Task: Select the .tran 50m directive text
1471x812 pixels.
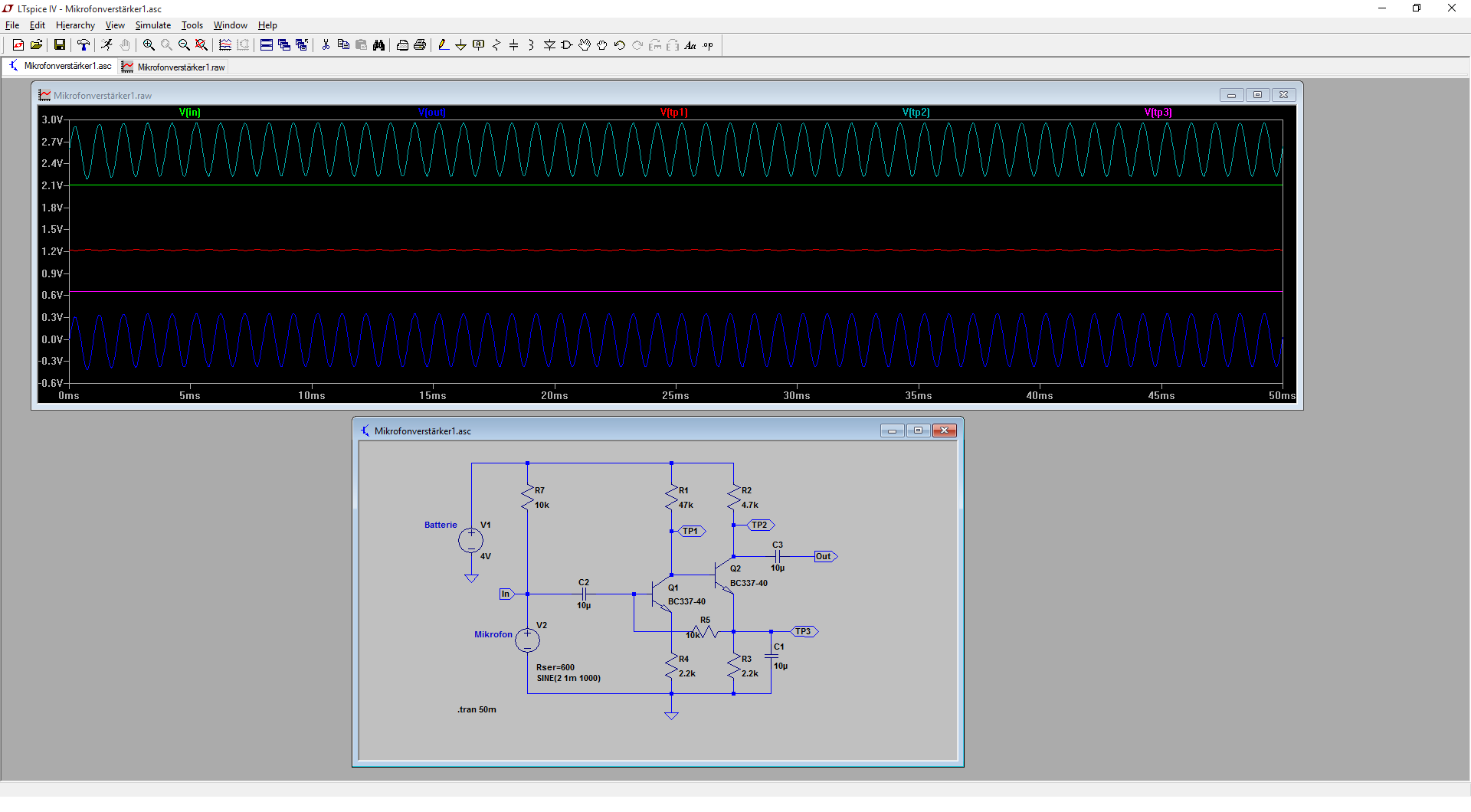Action: coord(477,709)
